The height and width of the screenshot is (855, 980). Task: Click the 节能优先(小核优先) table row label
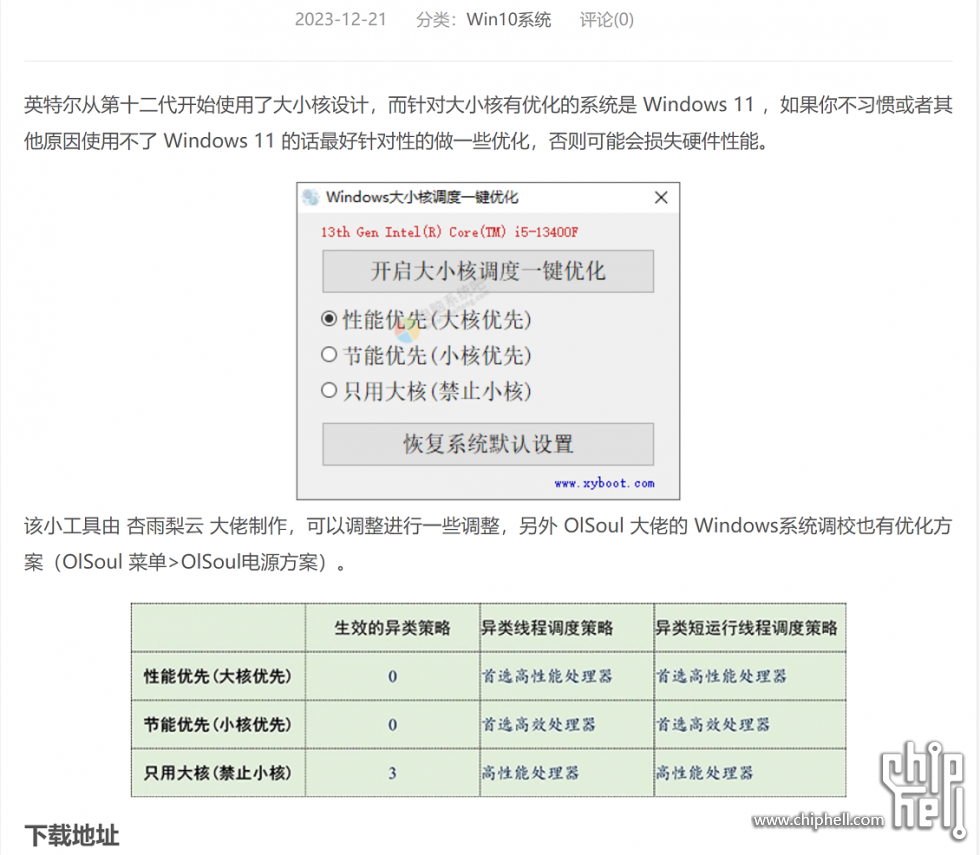click(x=218, y=724)
